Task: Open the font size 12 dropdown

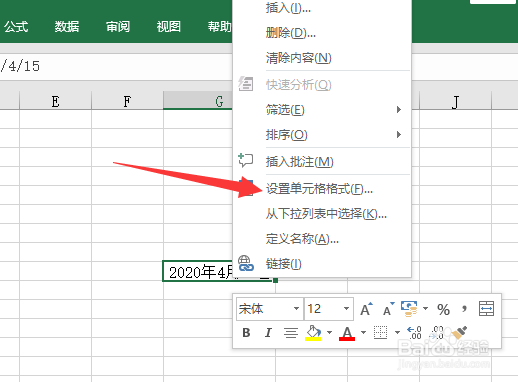Action: pos(346,309)
